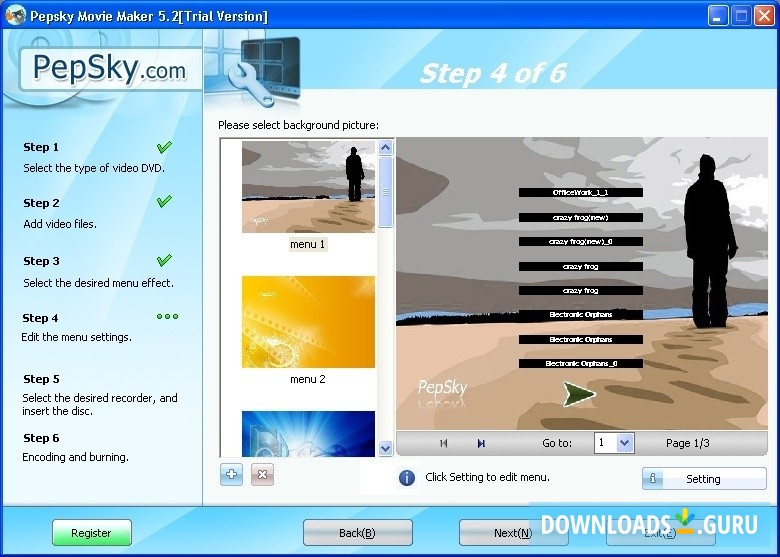Click the Electronic Orphans_0 menu entry
This screenshot has height=557, width=780.
coord(581,364)
